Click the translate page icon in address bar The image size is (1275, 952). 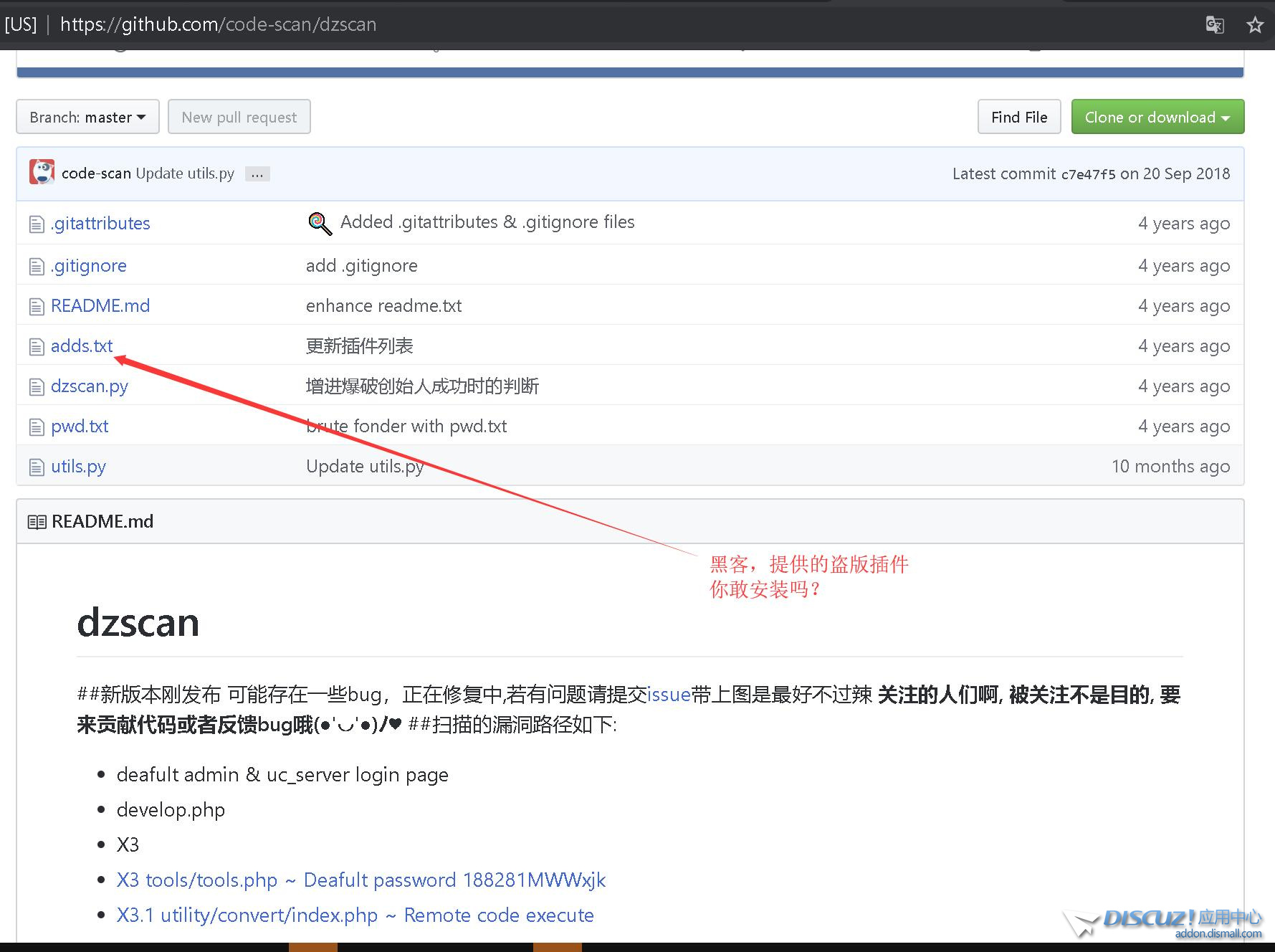[x=1214, y=25]
